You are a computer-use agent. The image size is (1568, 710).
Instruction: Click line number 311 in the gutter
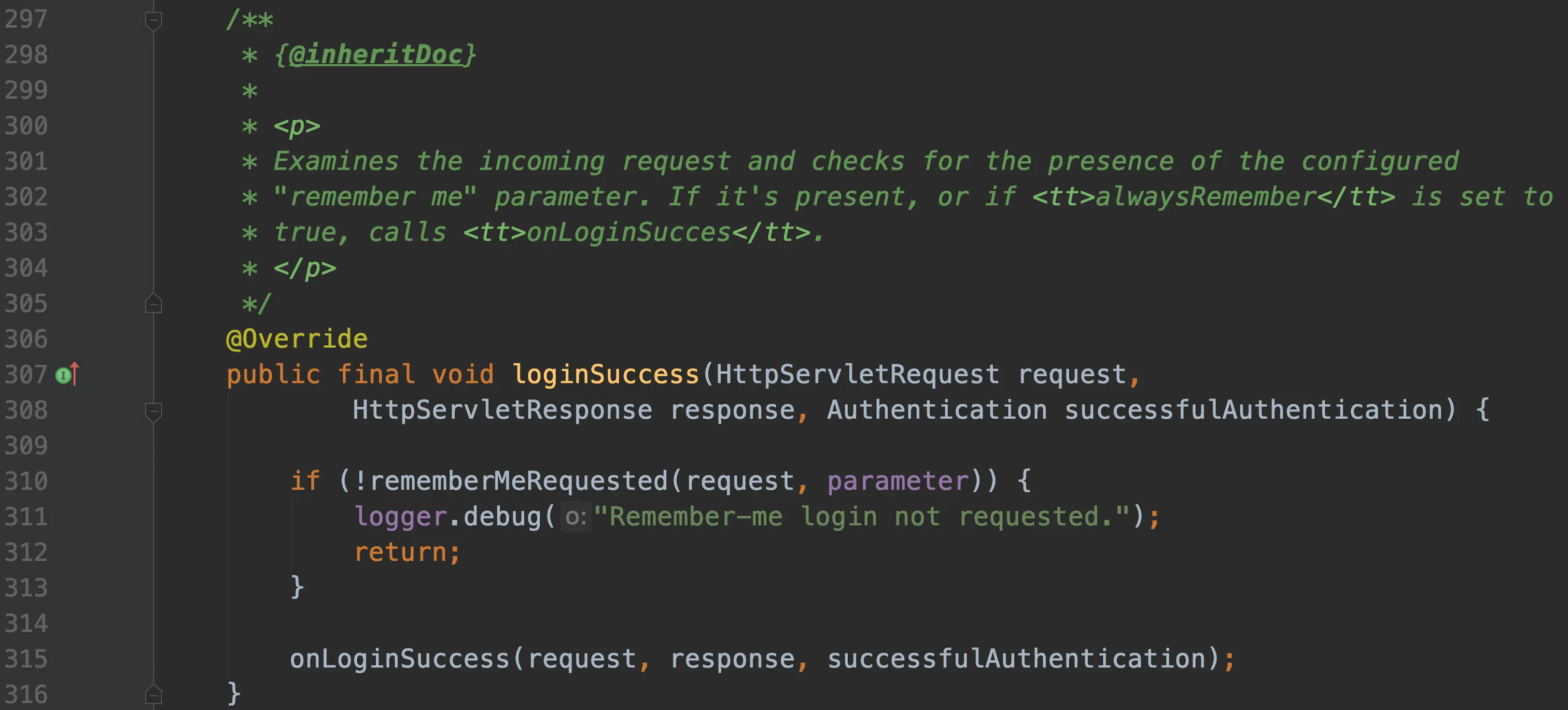(x=26, y=517)
